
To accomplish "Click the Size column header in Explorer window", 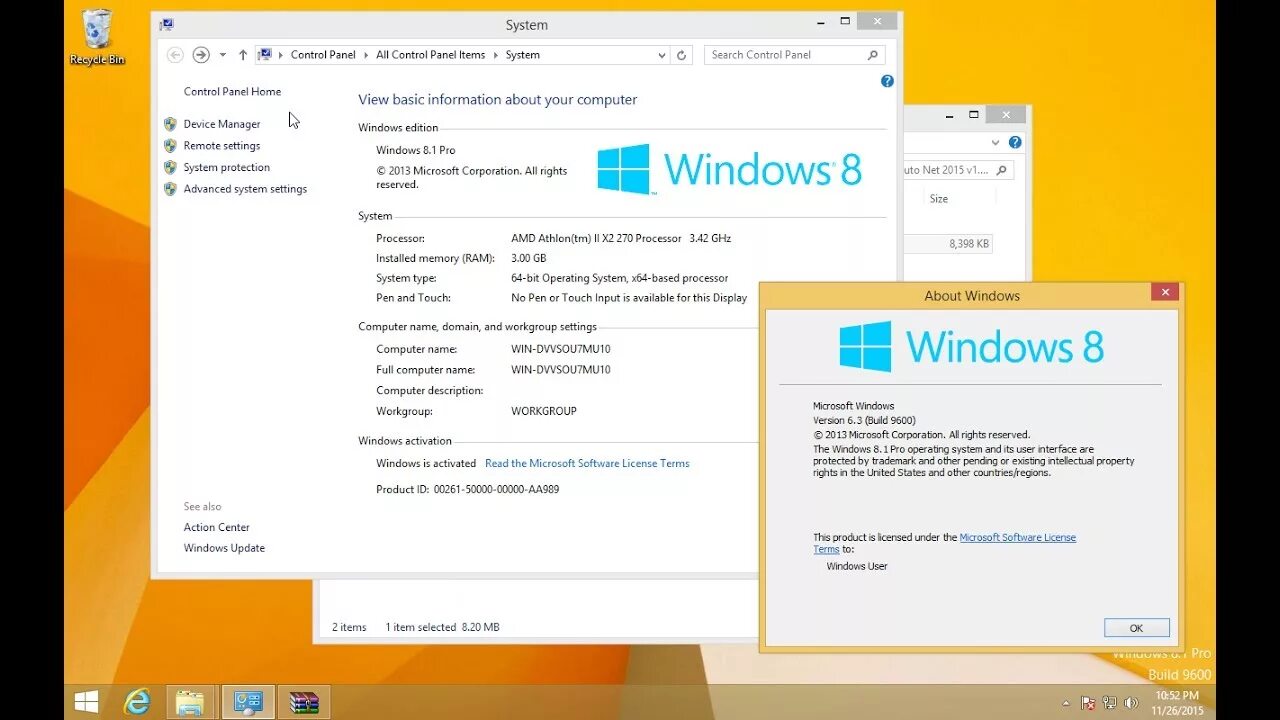I will (939, 199).
